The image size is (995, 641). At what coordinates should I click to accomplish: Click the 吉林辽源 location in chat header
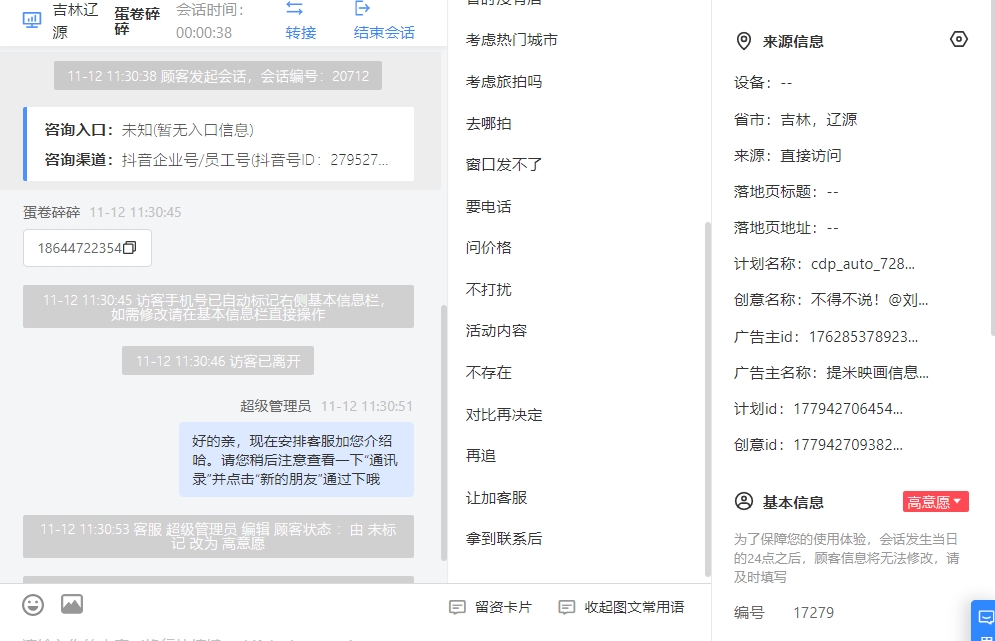(x=76, y=21)
